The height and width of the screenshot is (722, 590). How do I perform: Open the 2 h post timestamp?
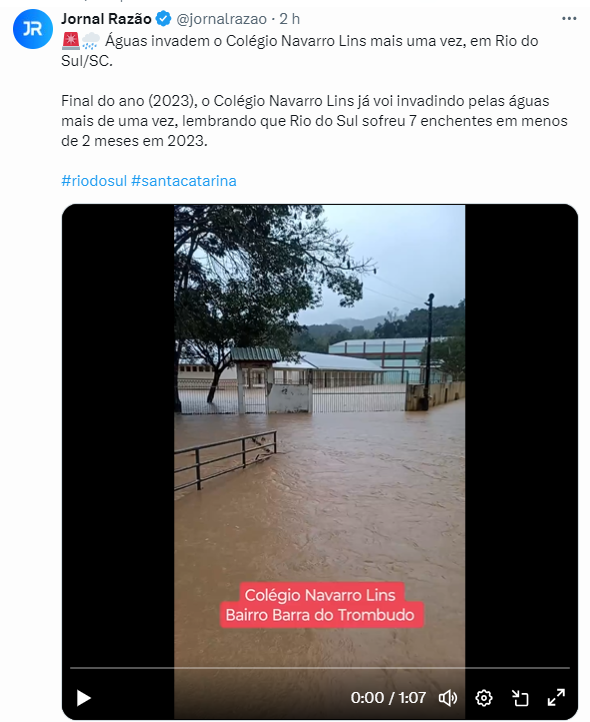[x=290, y=19]
